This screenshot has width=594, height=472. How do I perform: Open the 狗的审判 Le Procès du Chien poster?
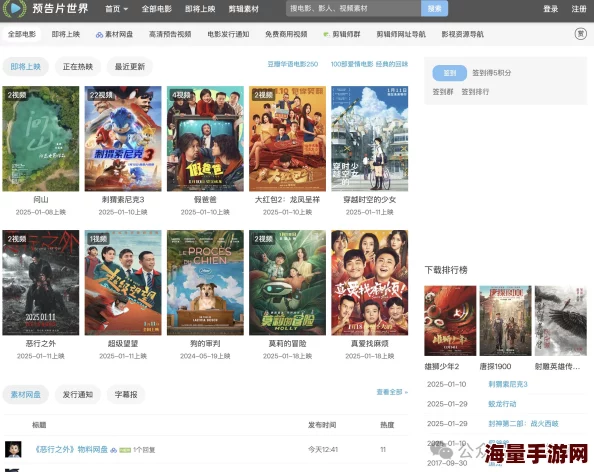point(205,283)
